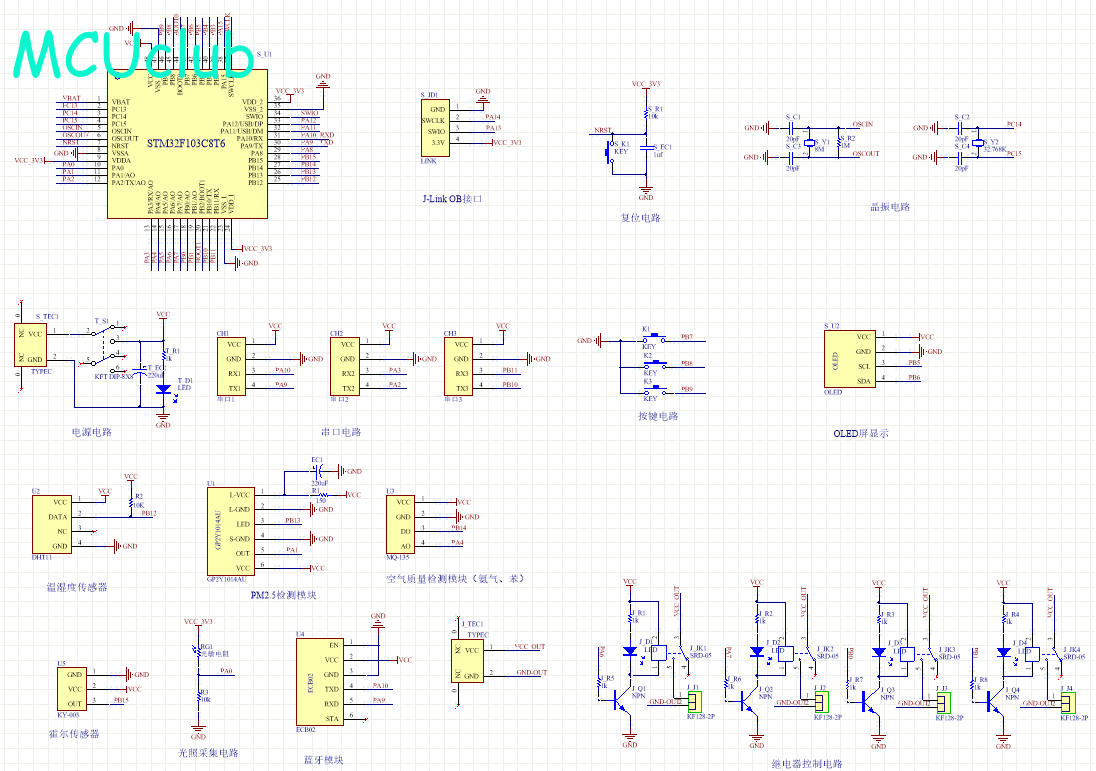Select the J_Q3 NPN transistor
Image resolution: width=1096 pixels, height=771 pixels.
pos(871,702)
